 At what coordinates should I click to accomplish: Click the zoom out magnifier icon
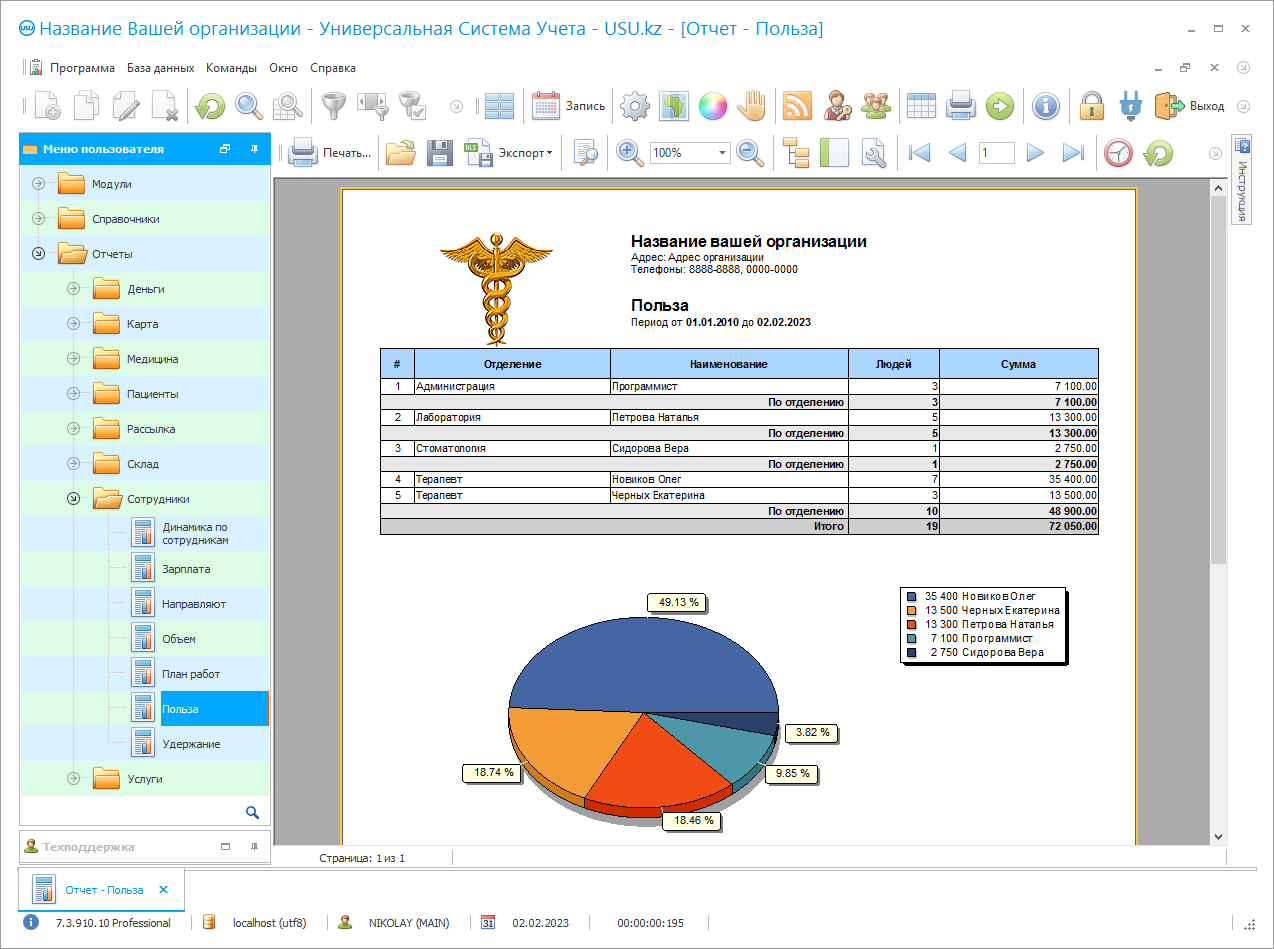point(750,153)
